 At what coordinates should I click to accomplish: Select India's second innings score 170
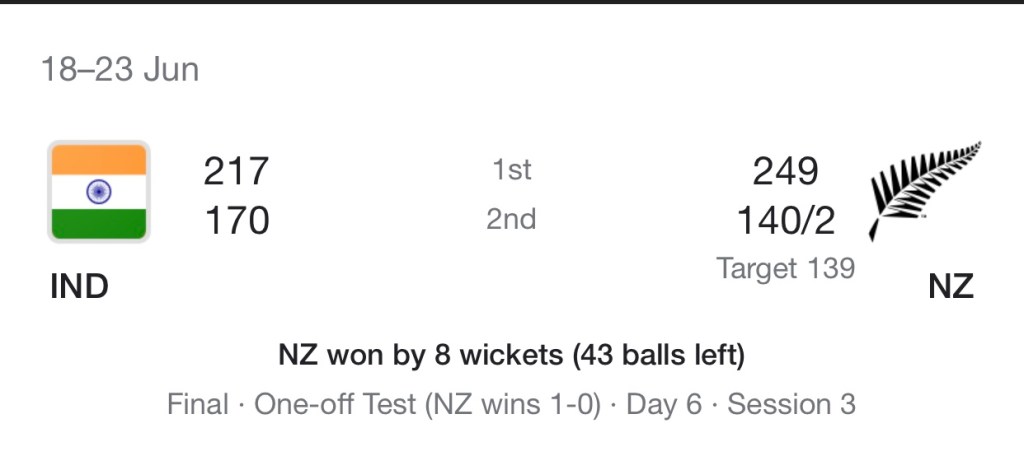236,220
